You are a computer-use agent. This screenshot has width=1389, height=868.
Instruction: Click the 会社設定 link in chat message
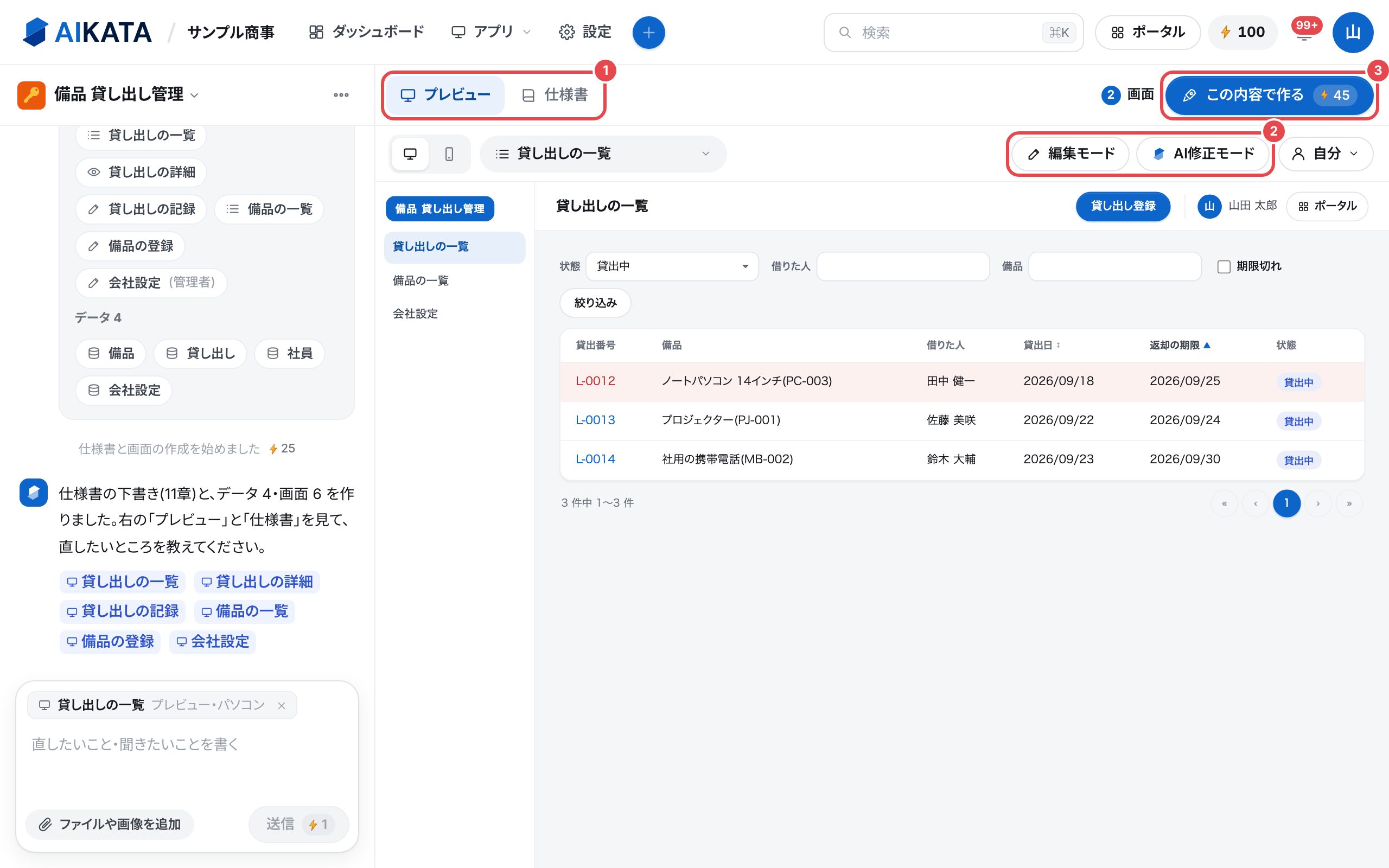click(212, 642)
